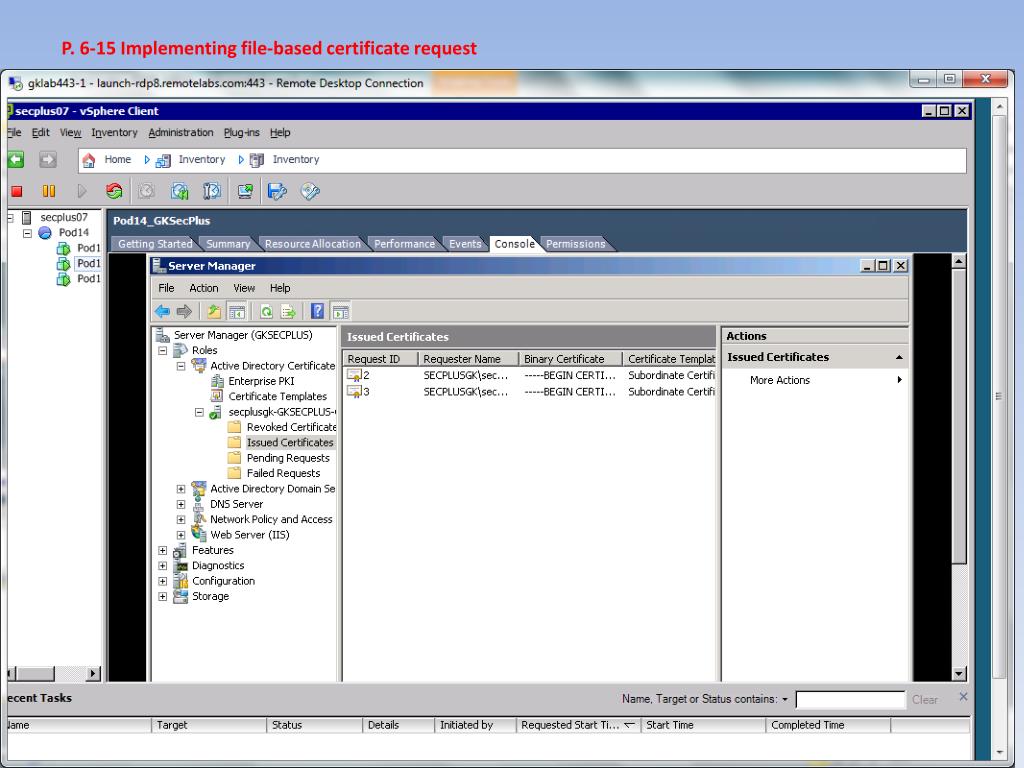1024x768 pixels.
Task: Expand the Features node
Action: (163, 551)
